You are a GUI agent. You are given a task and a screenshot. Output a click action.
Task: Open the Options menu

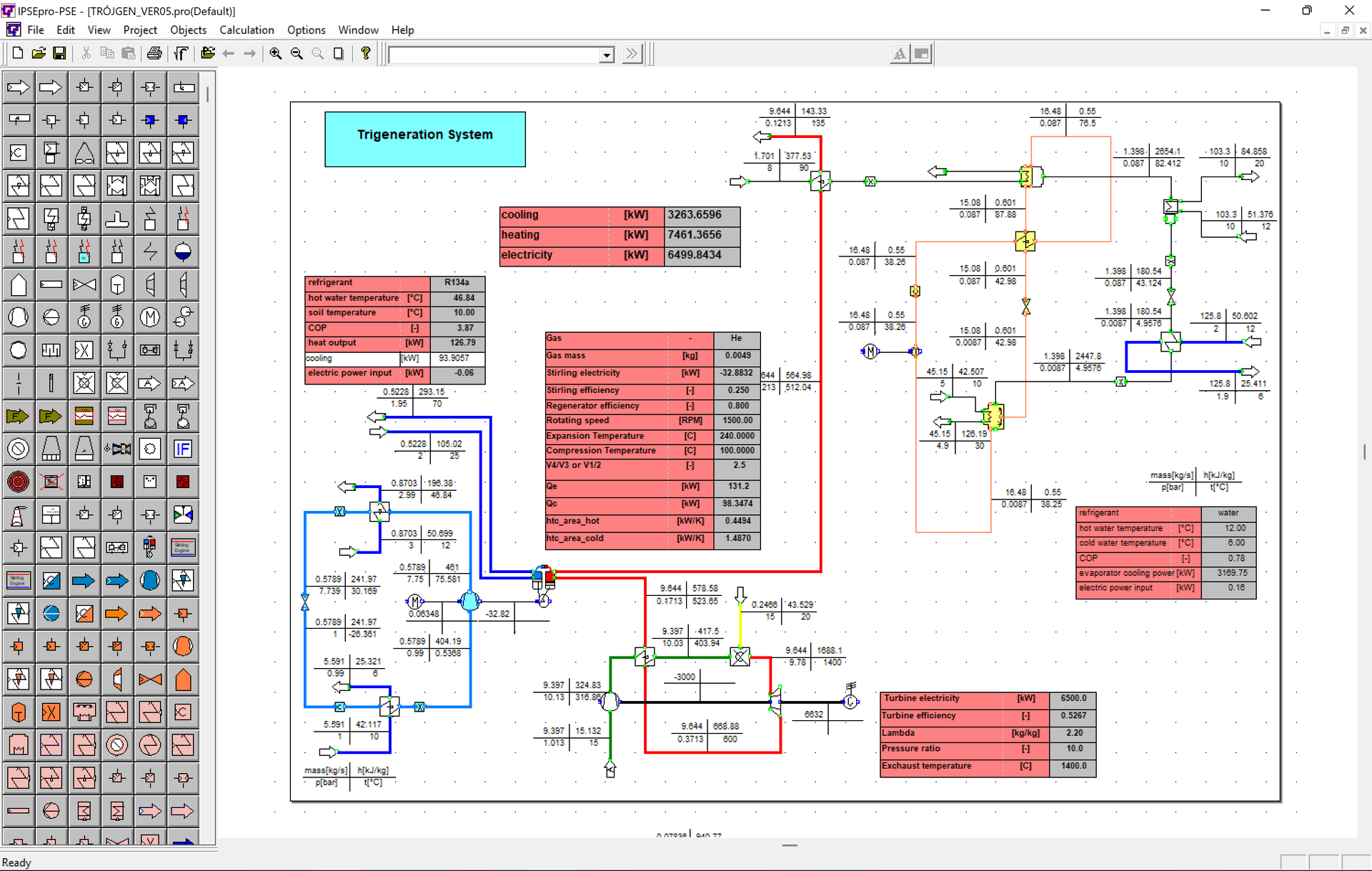click(306, 30)
